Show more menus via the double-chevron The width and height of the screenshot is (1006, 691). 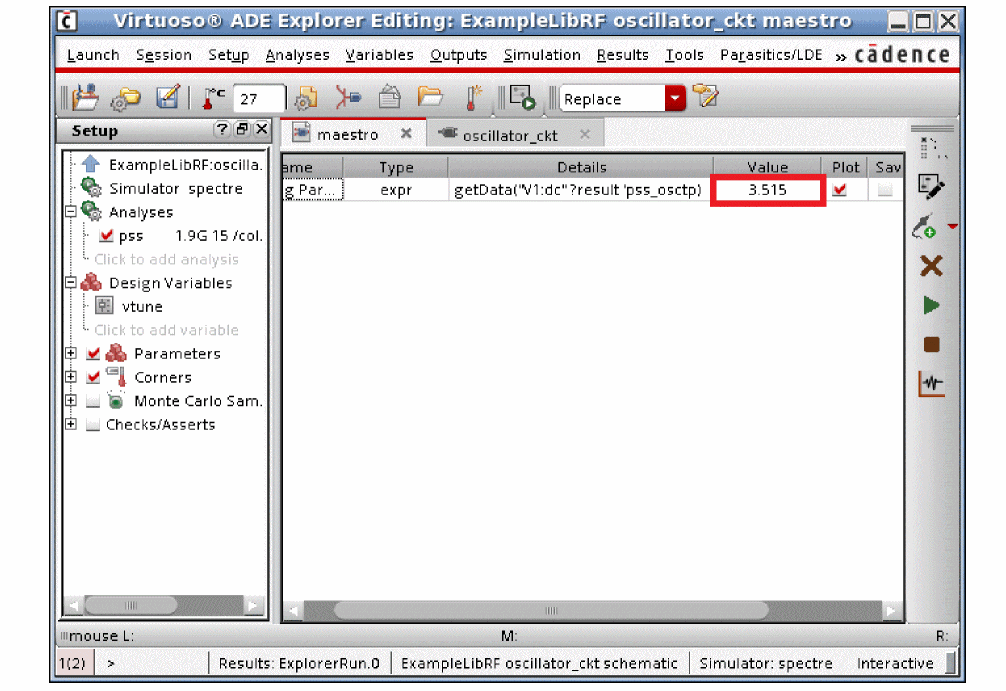[x=840, y=56]
